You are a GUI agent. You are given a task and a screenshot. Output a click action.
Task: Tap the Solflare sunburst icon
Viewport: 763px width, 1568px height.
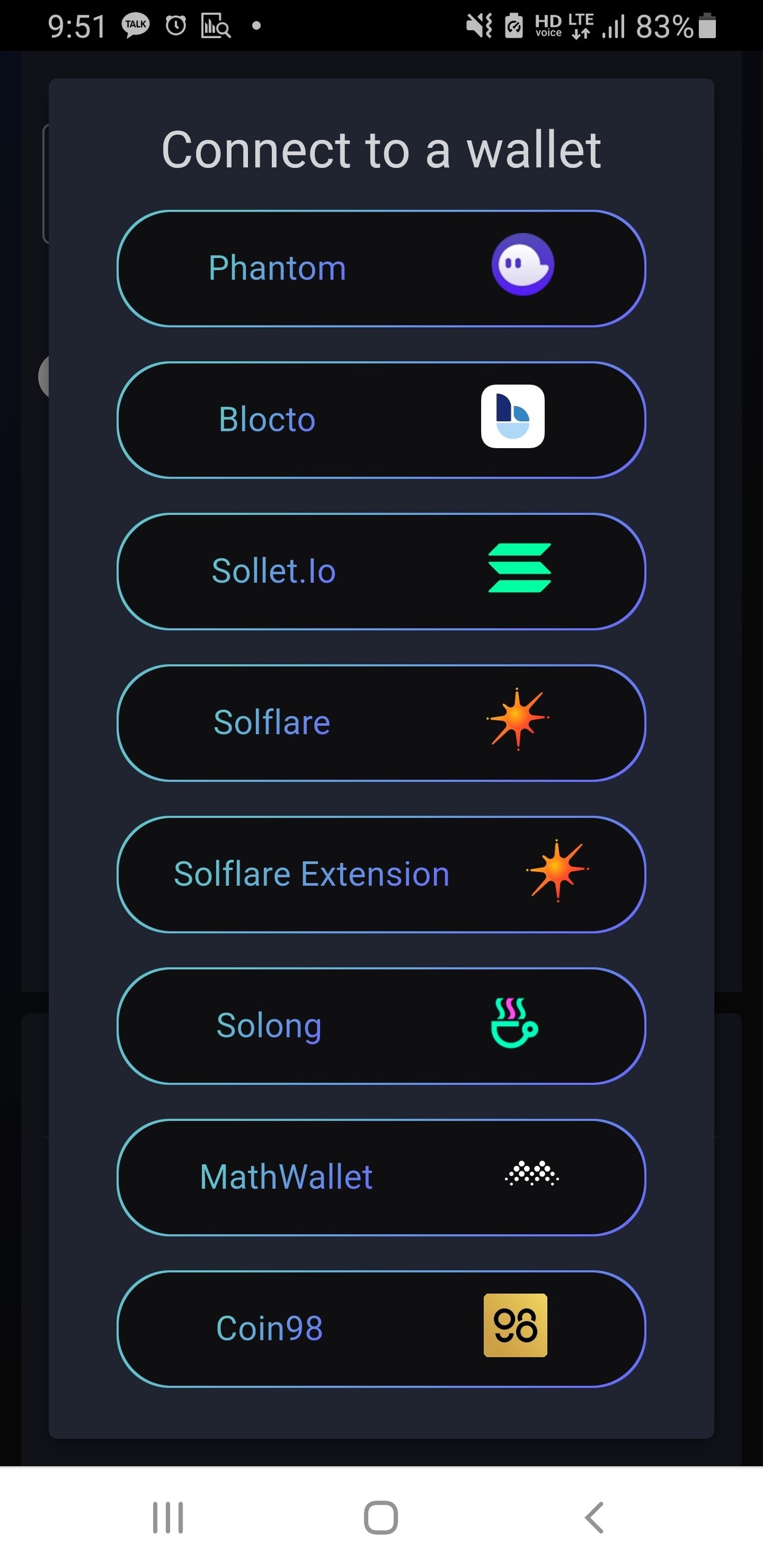(517, 719)
